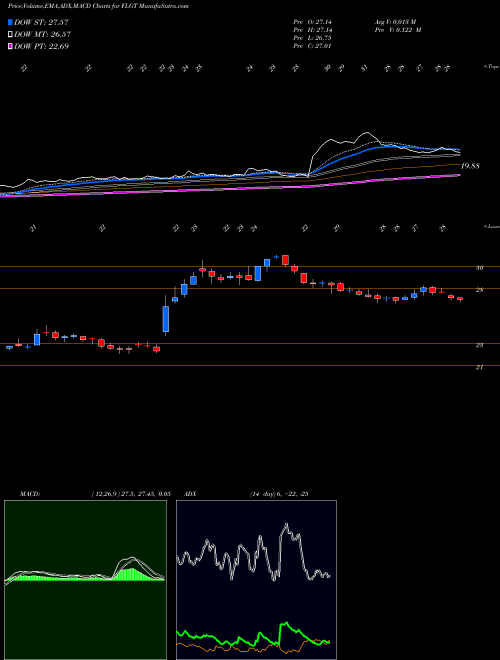Viewport: 500px width, 660px height.
Task: Click the blue DOW ST legend swatch
Action: click(10, 23)
